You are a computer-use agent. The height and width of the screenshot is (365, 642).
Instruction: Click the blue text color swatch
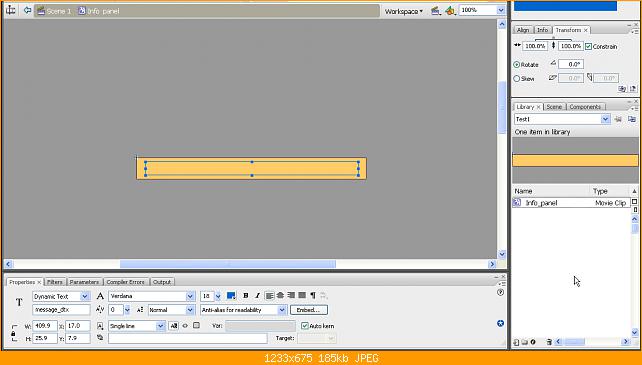(231, 296)
